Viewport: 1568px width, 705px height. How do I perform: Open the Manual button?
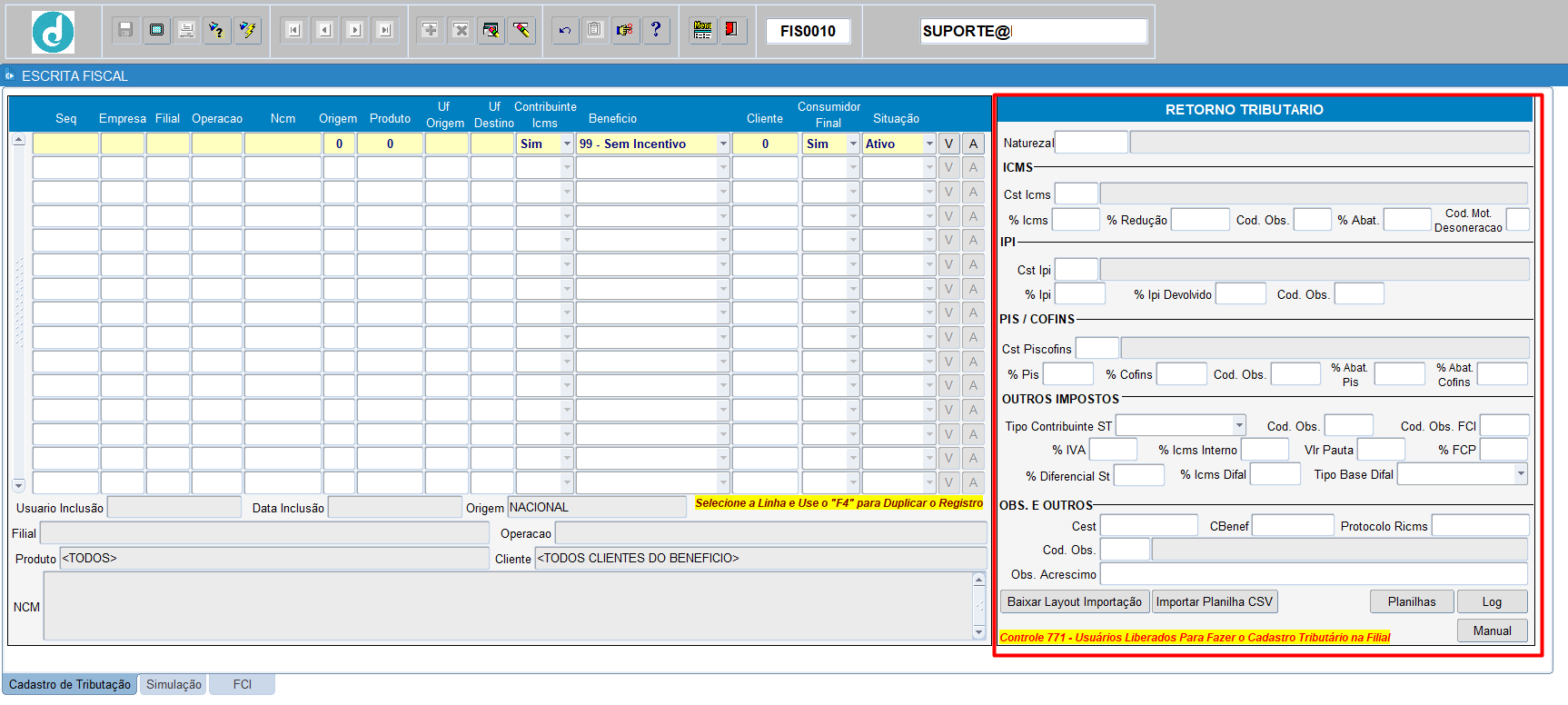[x=1492, y=631]
